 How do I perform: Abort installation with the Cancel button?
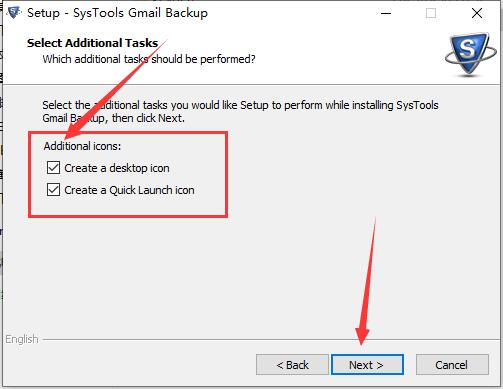(452, 365)
